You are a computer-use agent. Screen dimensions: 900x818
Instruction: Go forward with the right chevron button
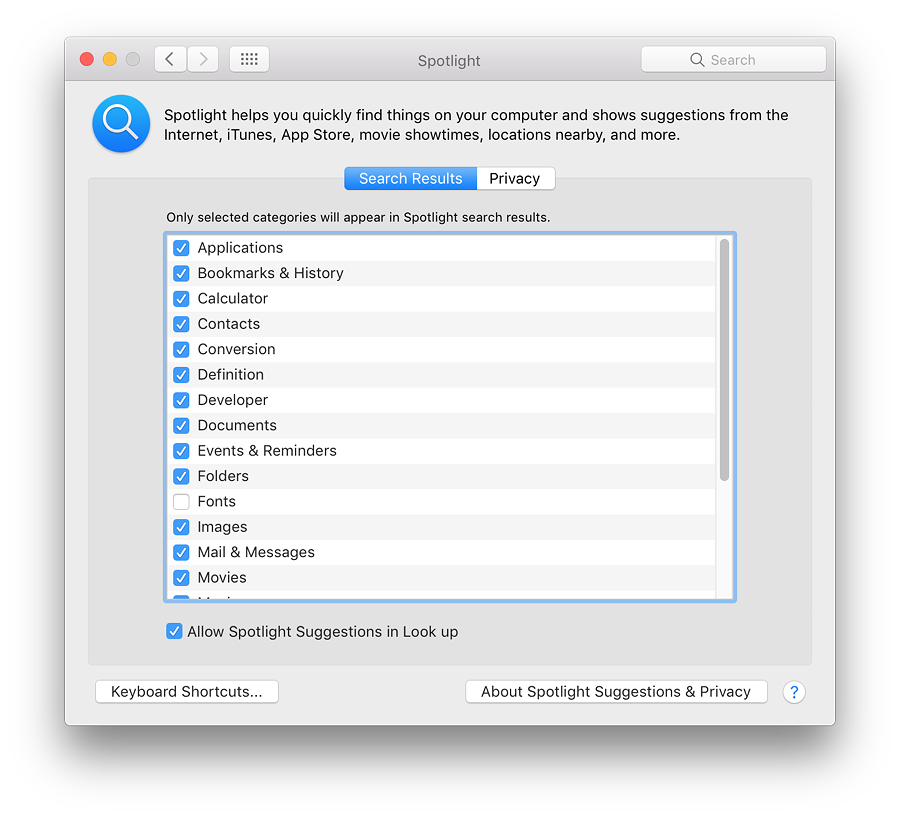tap(203, 59)
